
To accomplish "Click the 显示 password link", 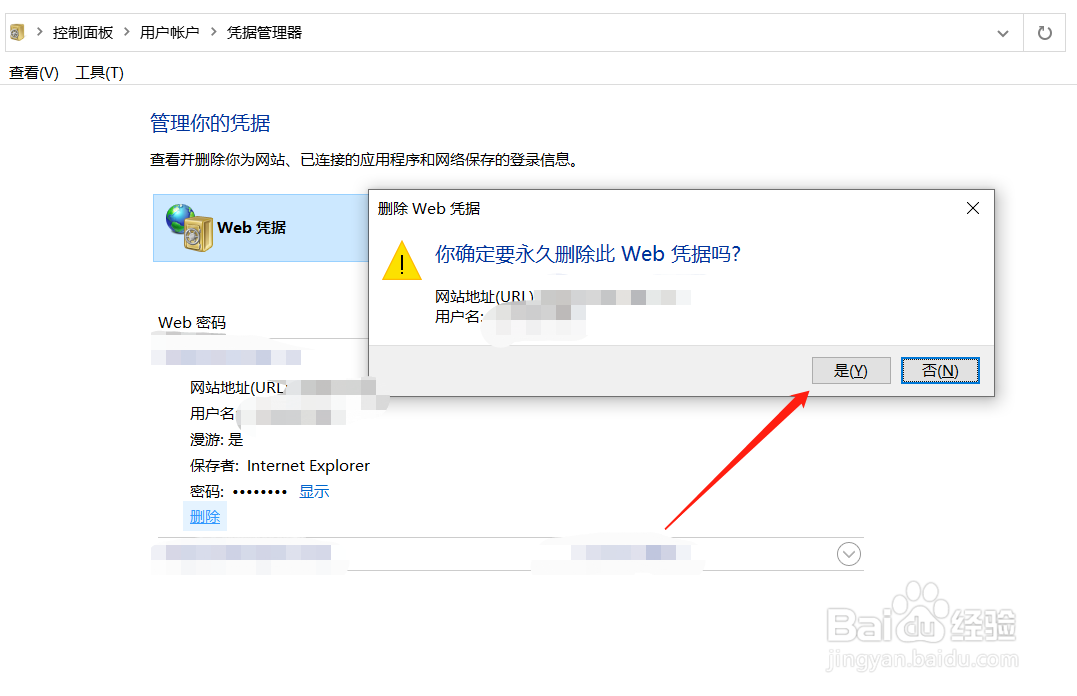I will 314,491.
